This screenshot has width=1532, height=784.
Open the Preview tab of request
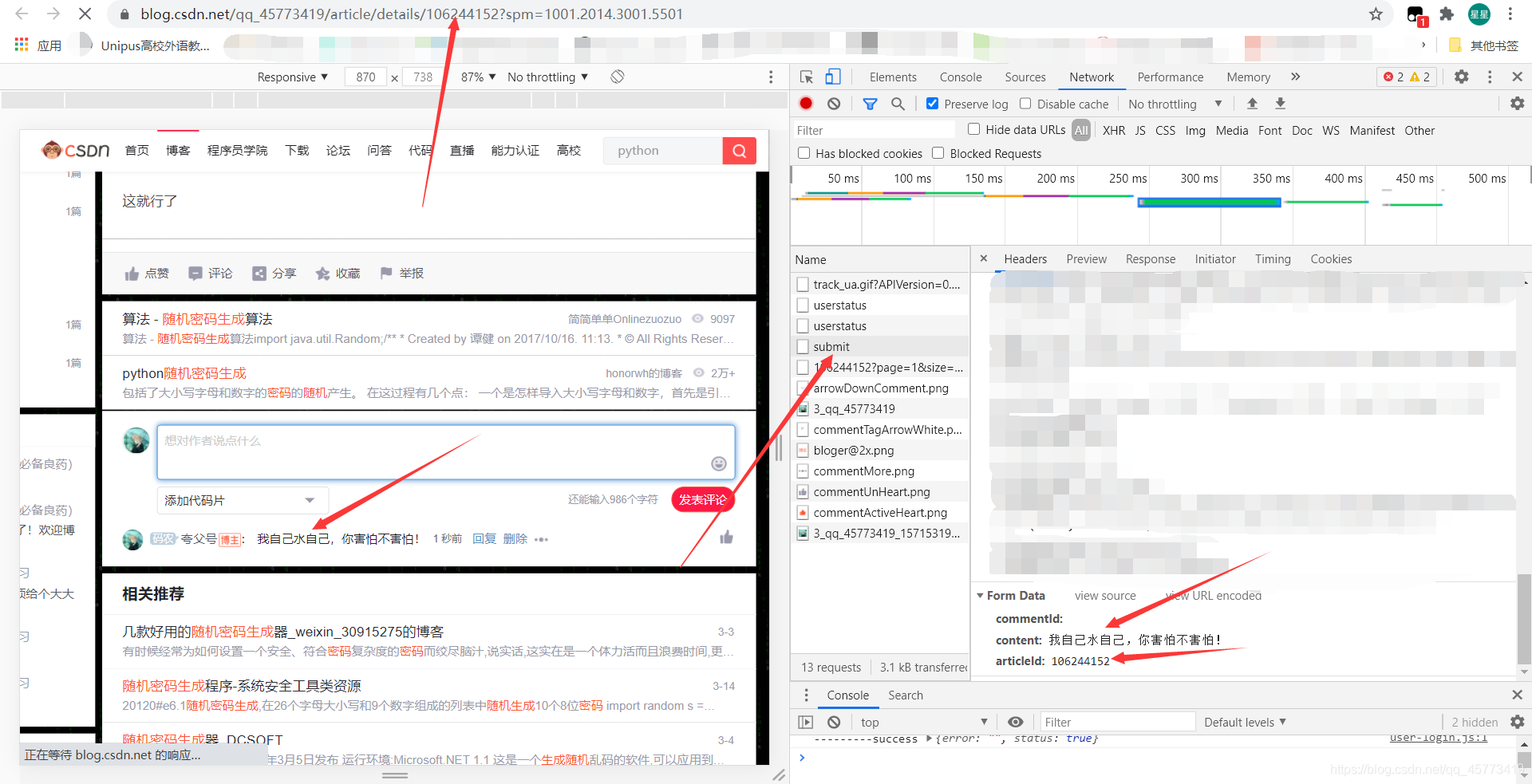[1086, 258]
